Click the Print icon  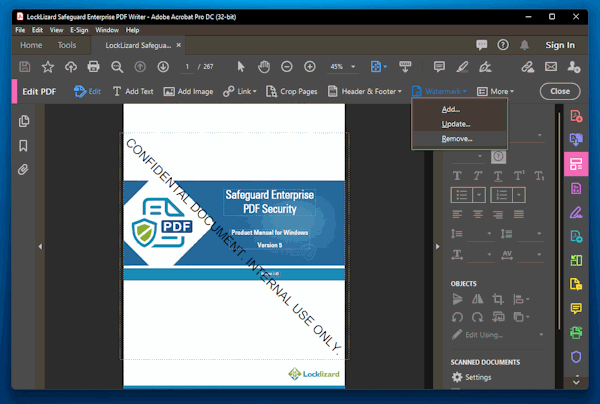(93, 67)
